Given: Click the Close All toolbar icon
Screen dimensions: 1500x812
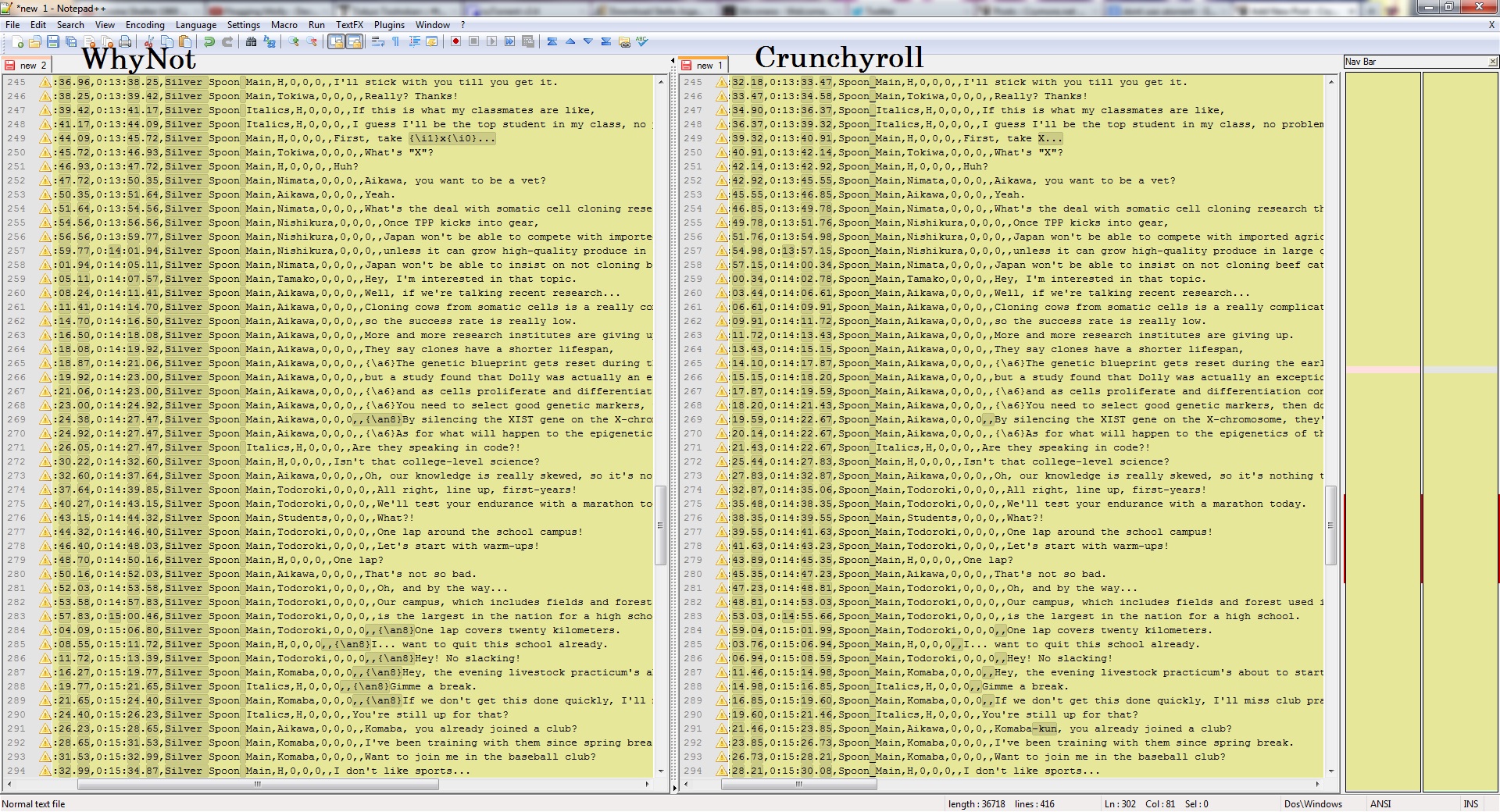Looking at the screenshot, I should [x=107, y=41].
